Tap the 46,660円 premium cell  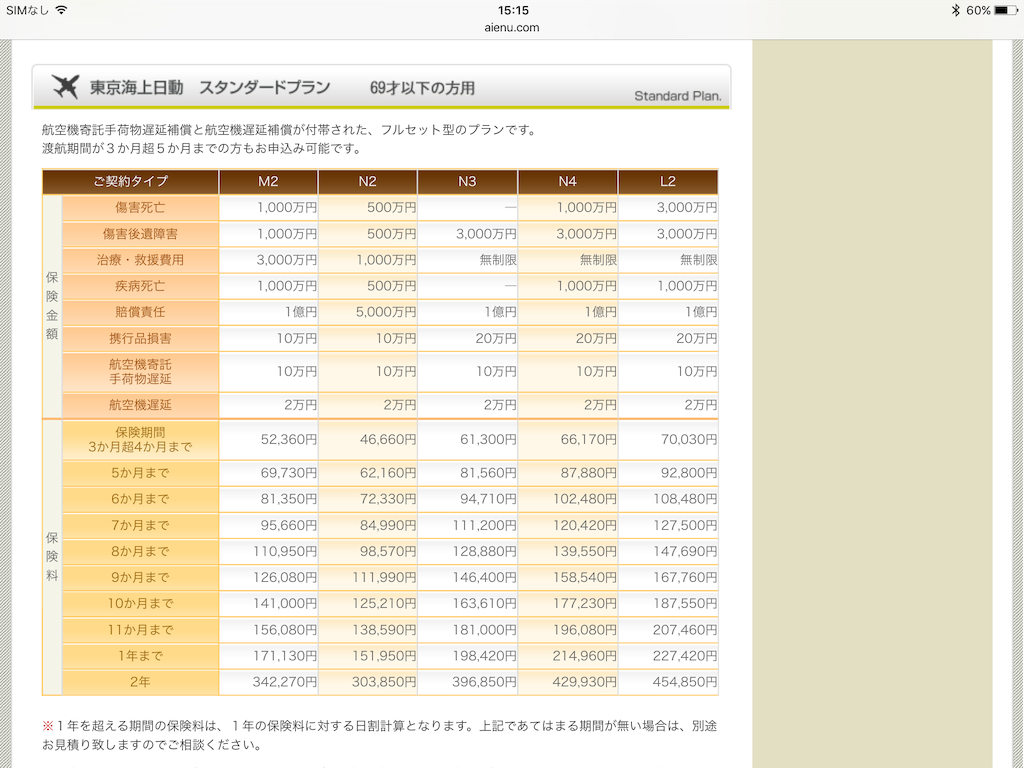click(368, 440)
